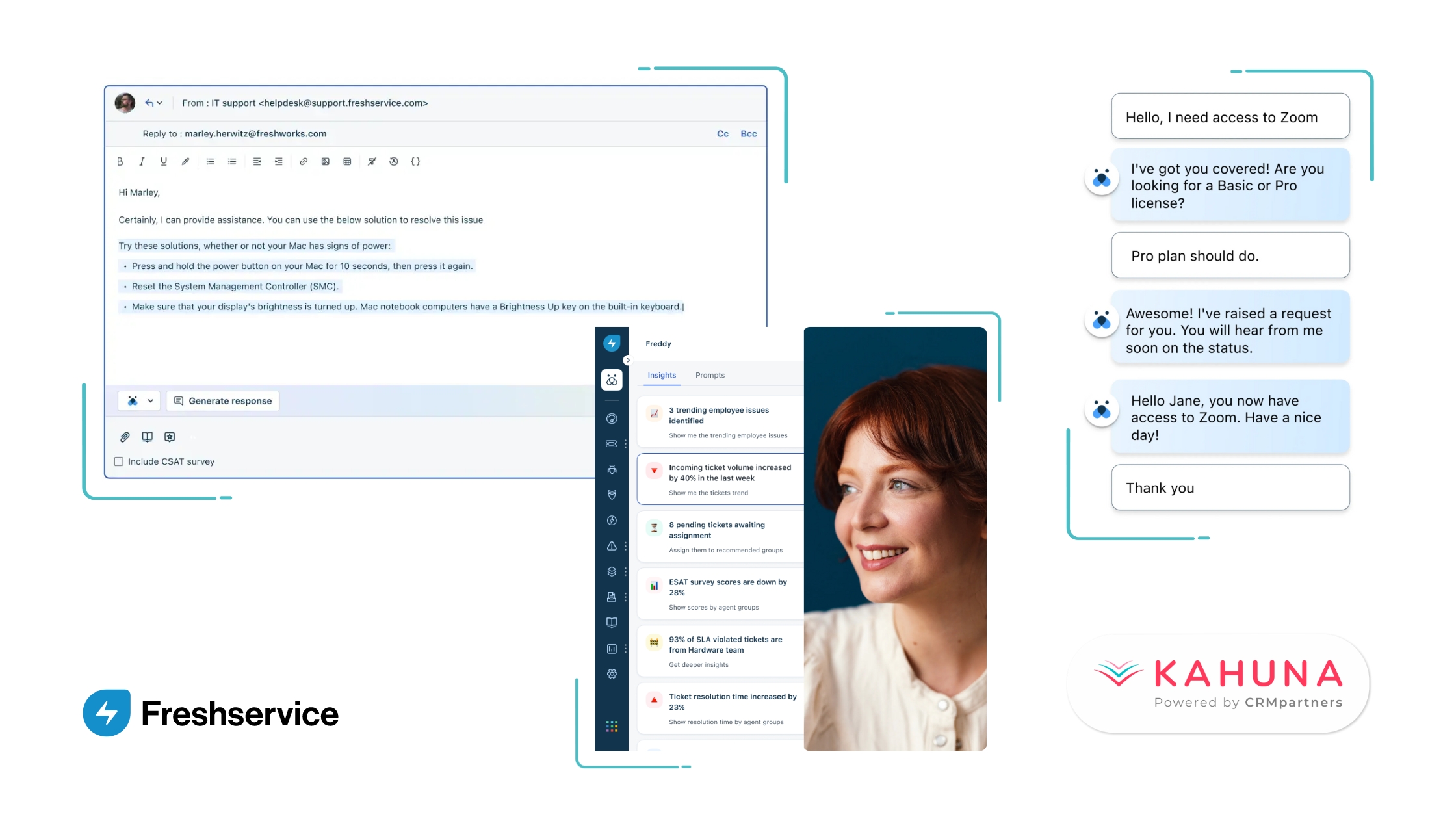Insert a hyperlink into the reply

click(304, 162)
